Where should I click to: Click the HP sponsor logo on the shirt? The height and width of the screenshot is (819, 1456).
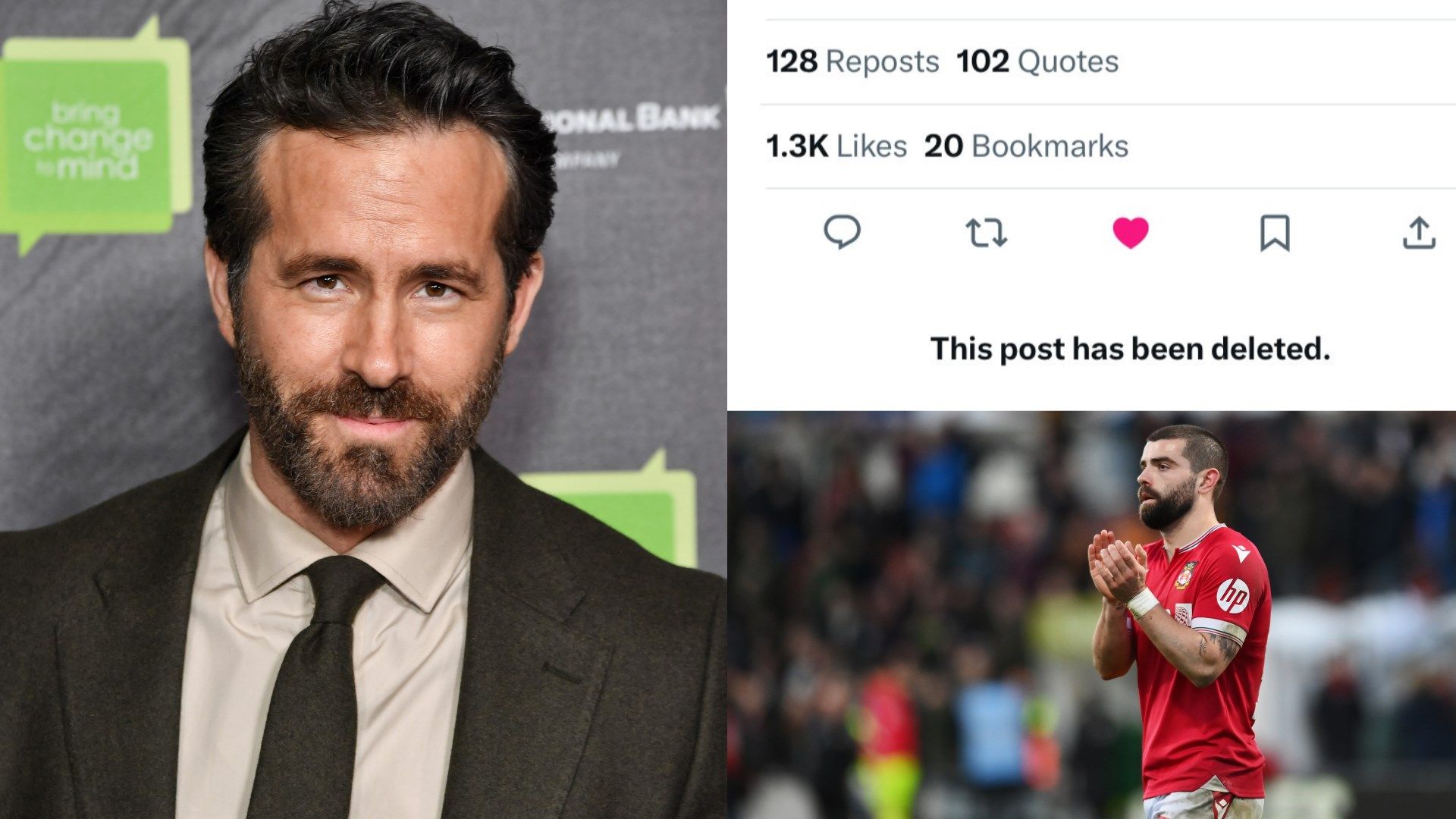[1233, 596]
